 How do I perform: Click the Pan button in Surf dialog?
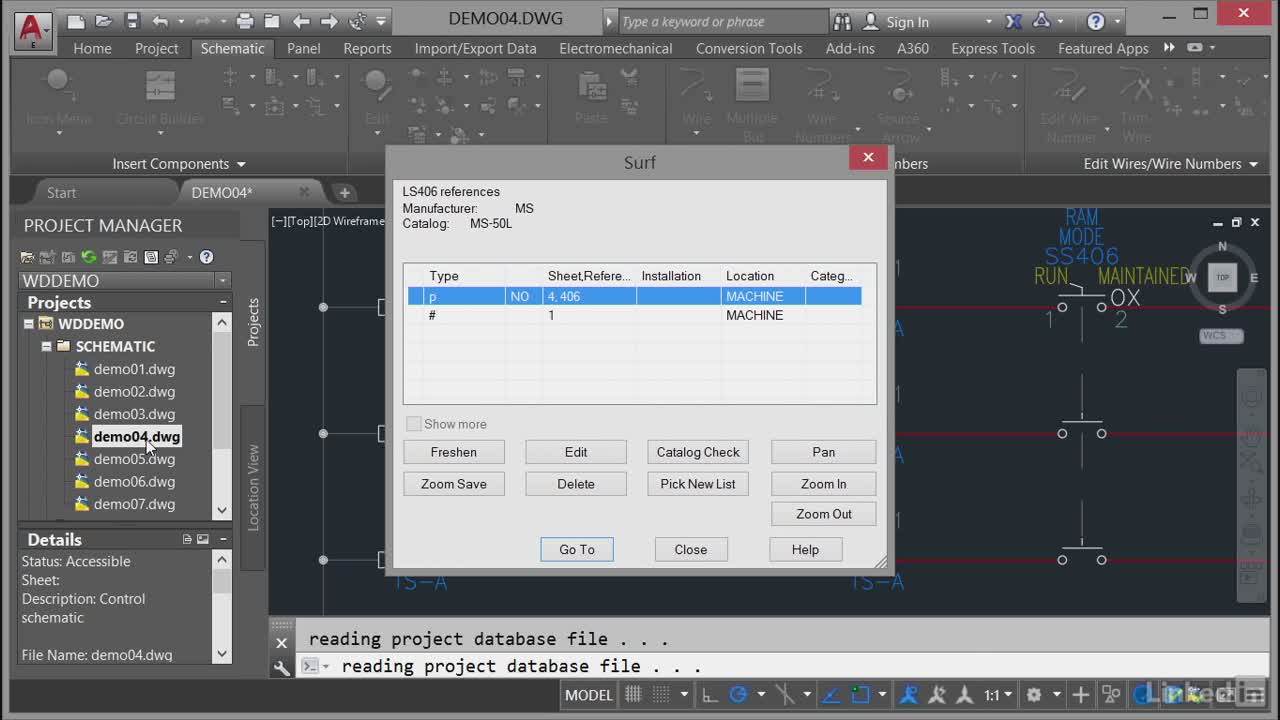click(824, 452)
